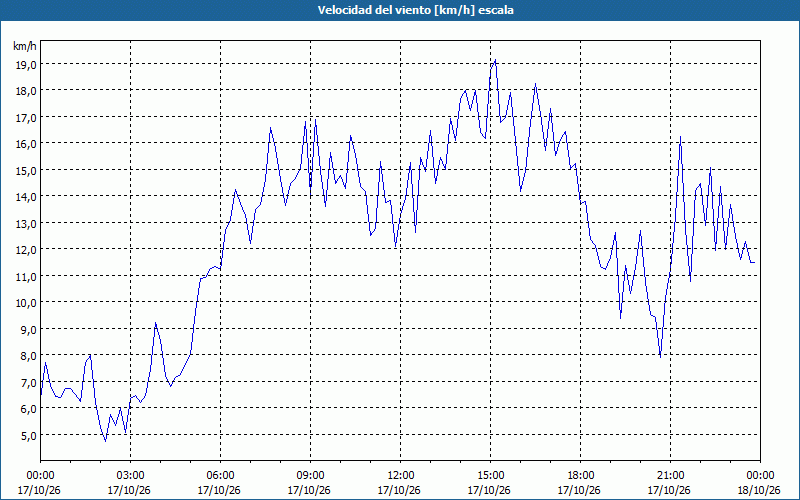Select the 06:00 time label
Image resolution: width=800 pixels, height=500 pixels.
(220, 476)
